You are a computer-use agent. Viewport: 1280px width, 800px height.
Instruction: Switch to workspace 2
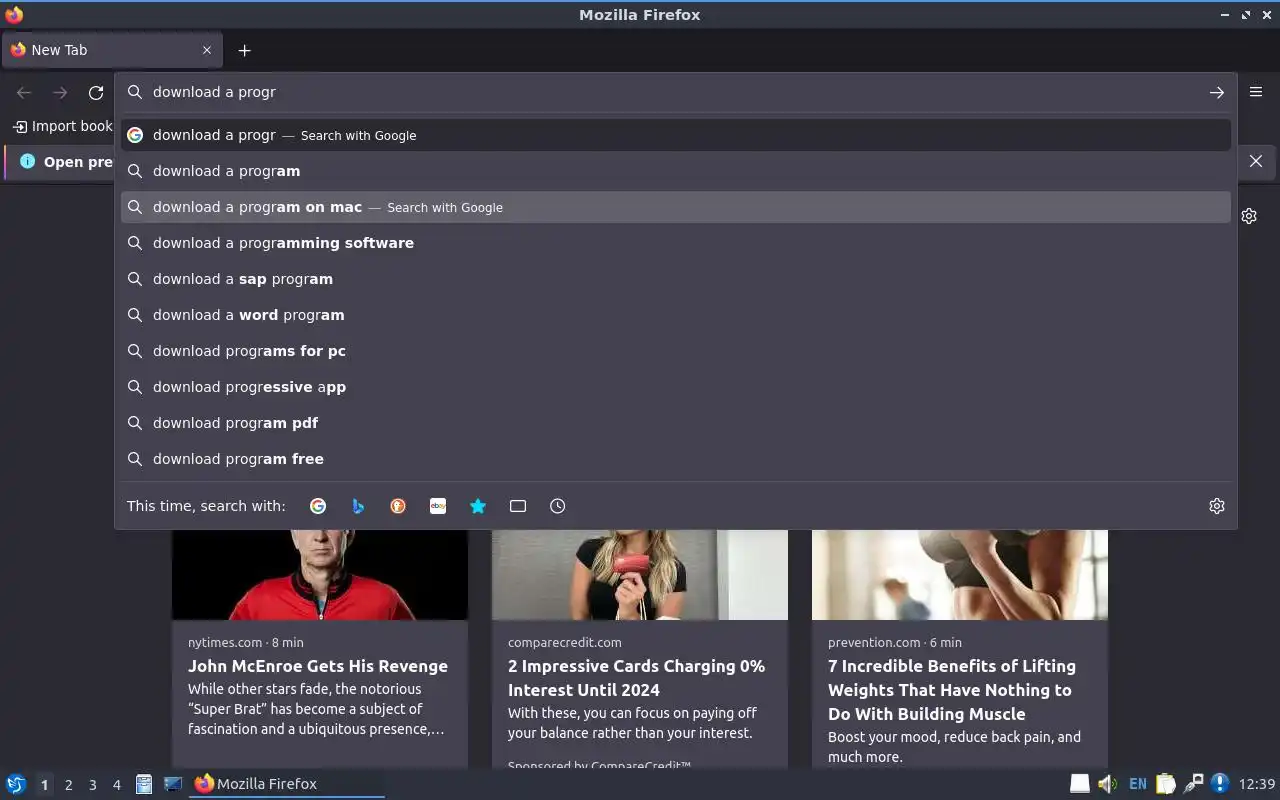(x=68, y=785)
